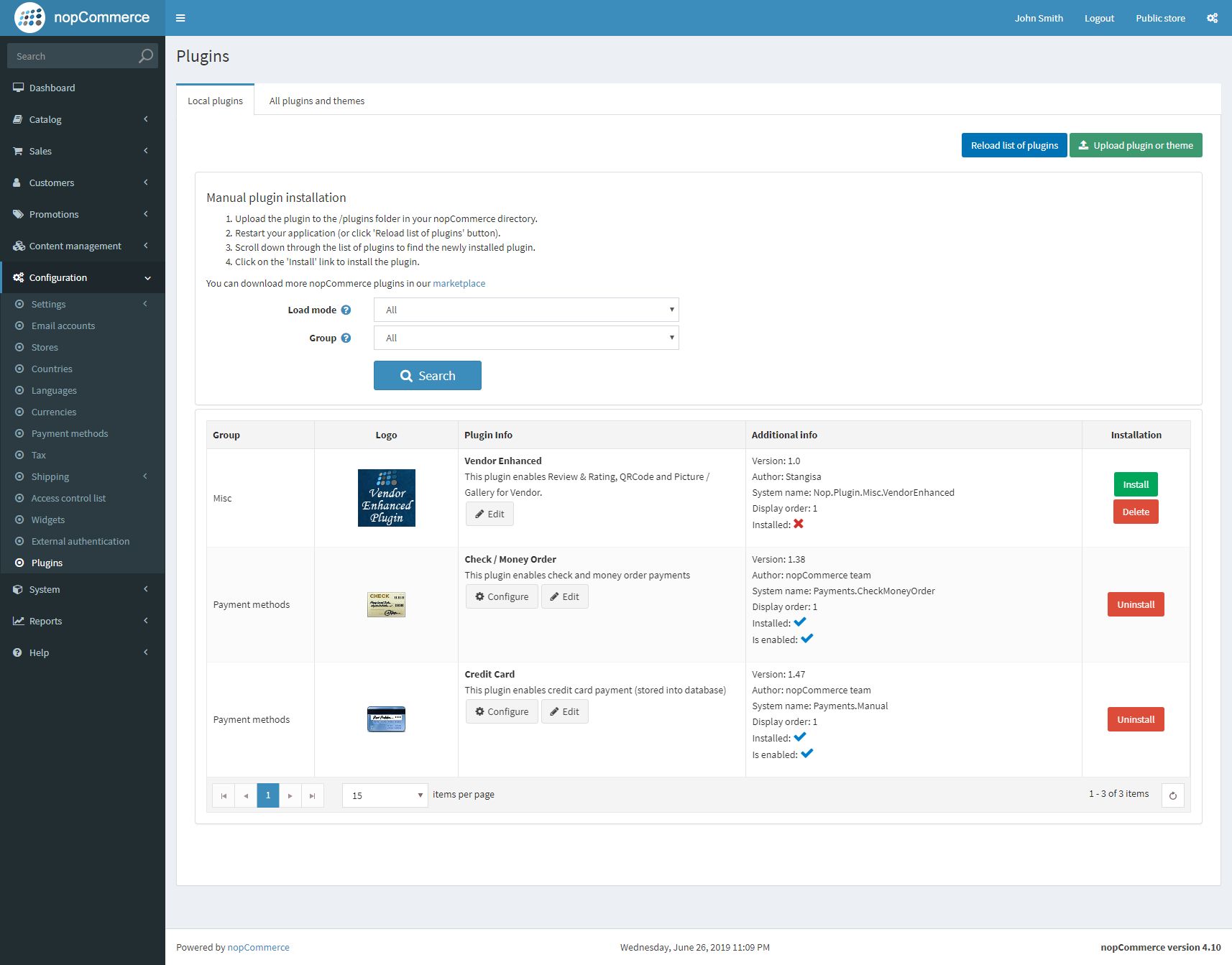Configure Check / Money Order plugin
1232x965 pixels.
pyautogui.click(x=502, y=596)
